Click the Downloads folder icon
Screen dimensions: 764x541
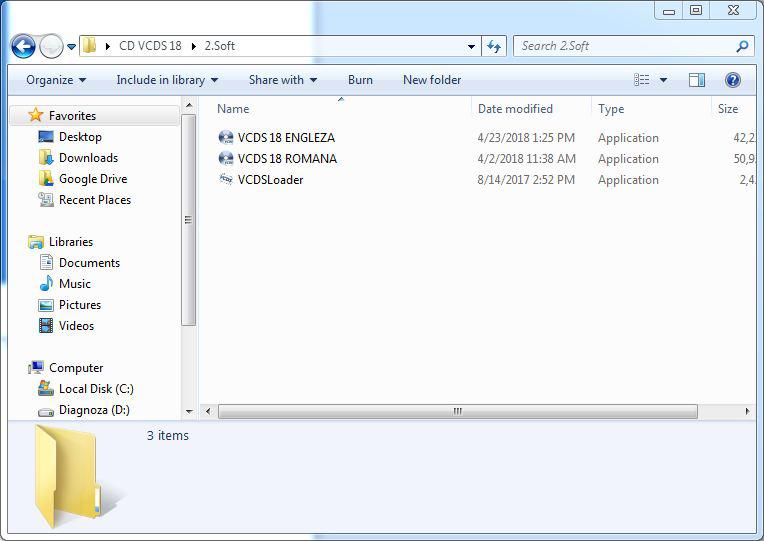tap(46, 157)
